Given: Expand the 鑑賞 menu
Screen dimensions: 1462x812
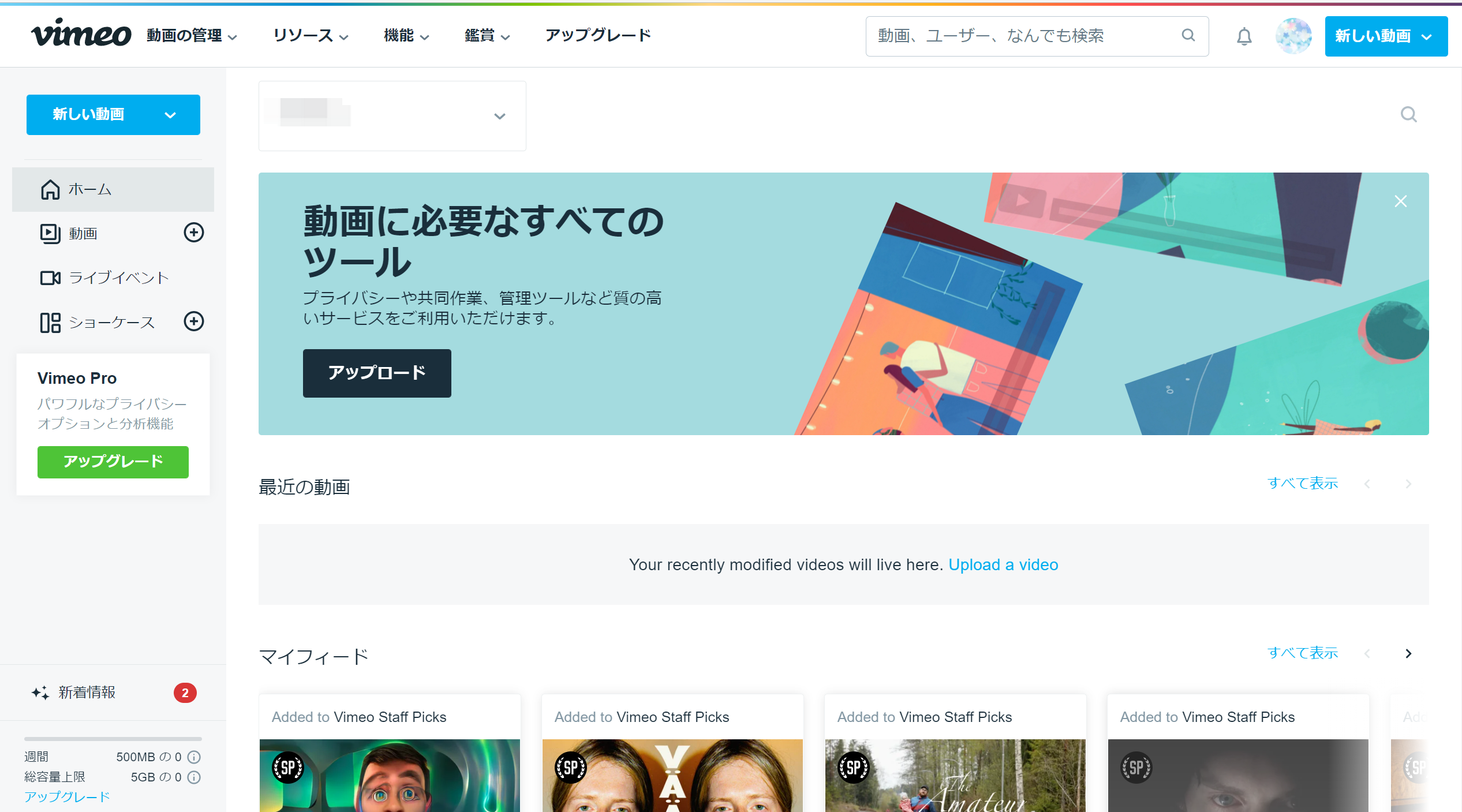Looking at the screenshot, I should 487,36.
